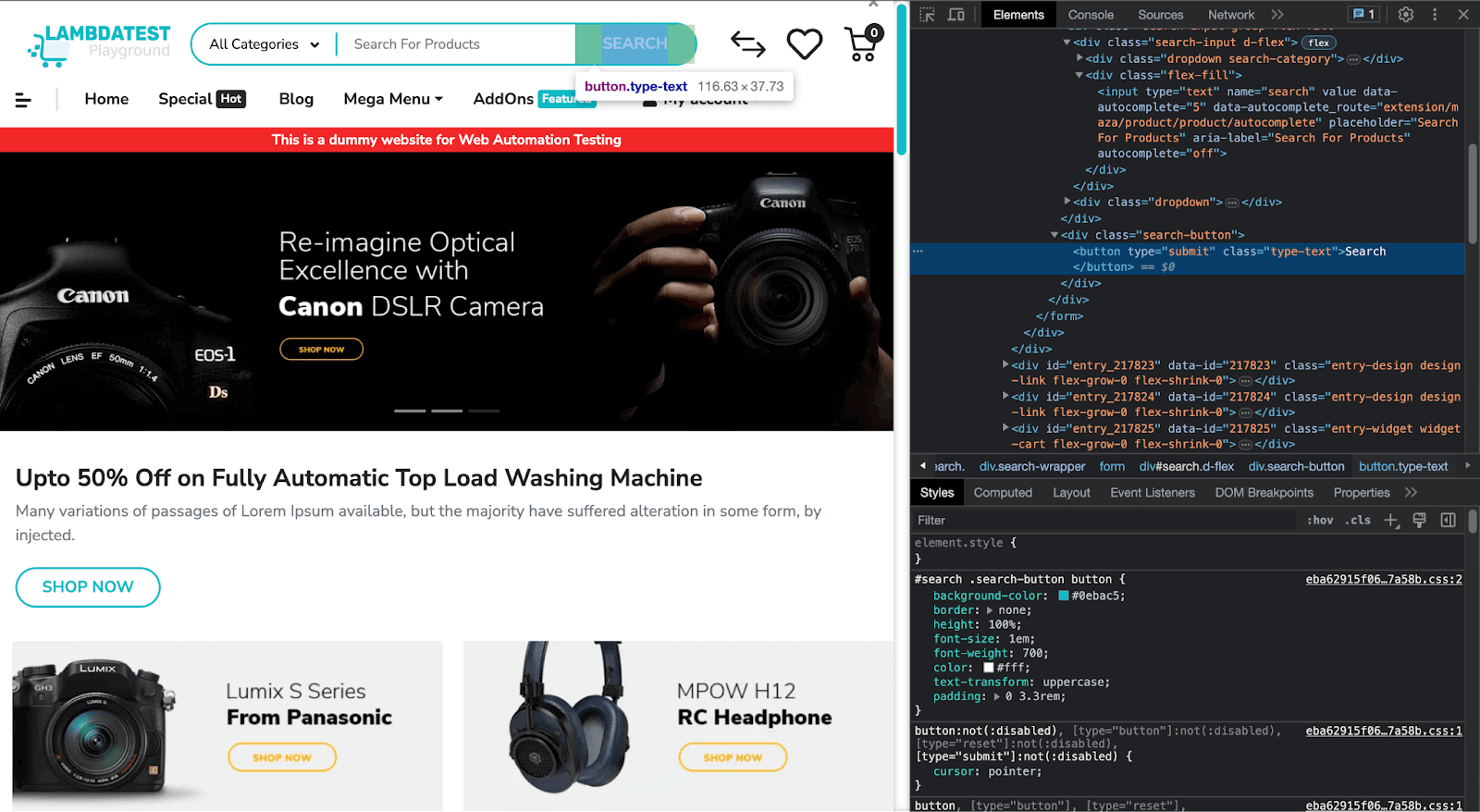Click the Styles Filter input field
The image size is (1480, 812).
click(1105, 521)
